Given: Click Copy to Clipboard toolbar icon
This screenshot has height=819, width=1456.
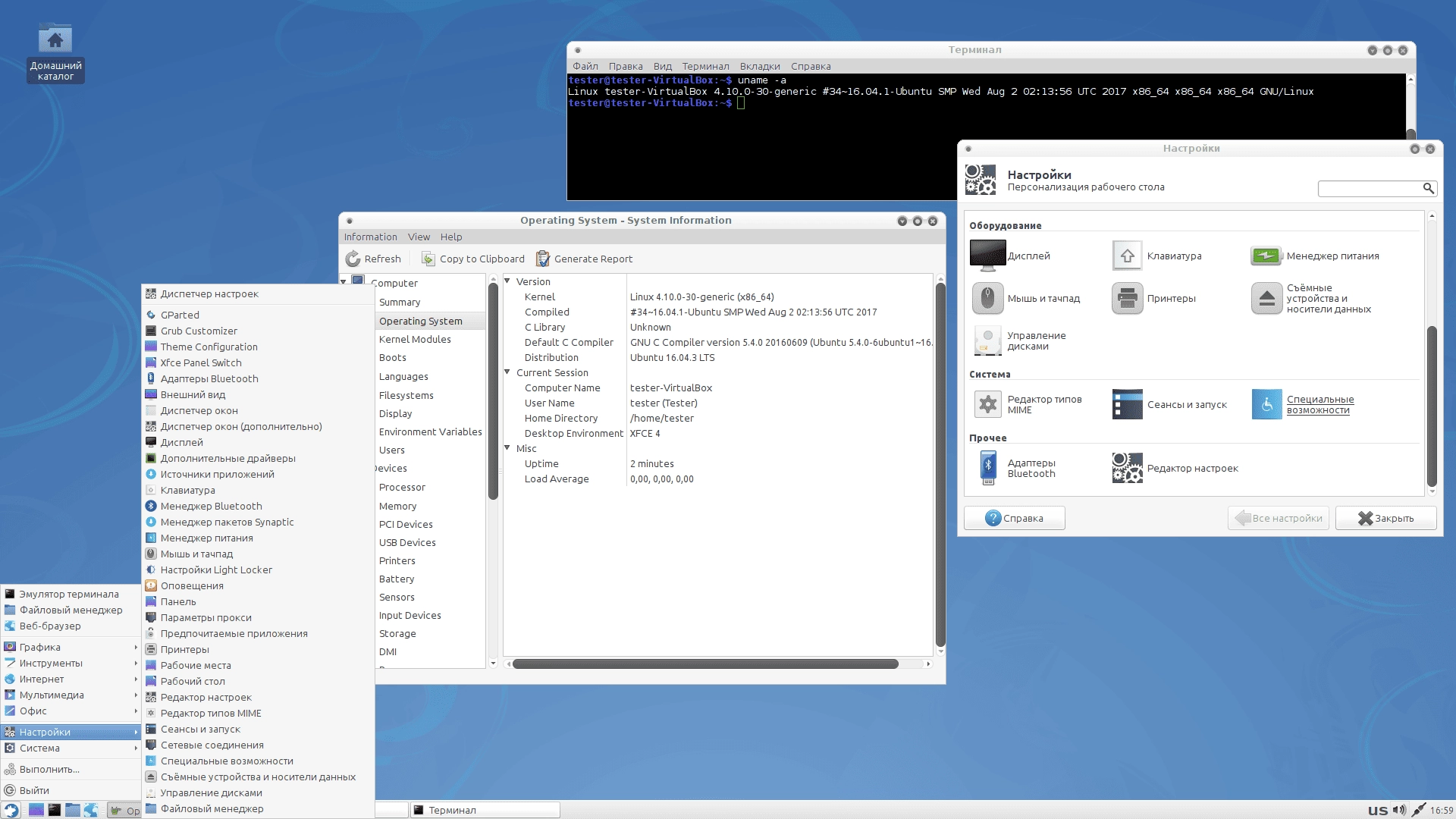Looking at the screenshot, I should point(428,259).
